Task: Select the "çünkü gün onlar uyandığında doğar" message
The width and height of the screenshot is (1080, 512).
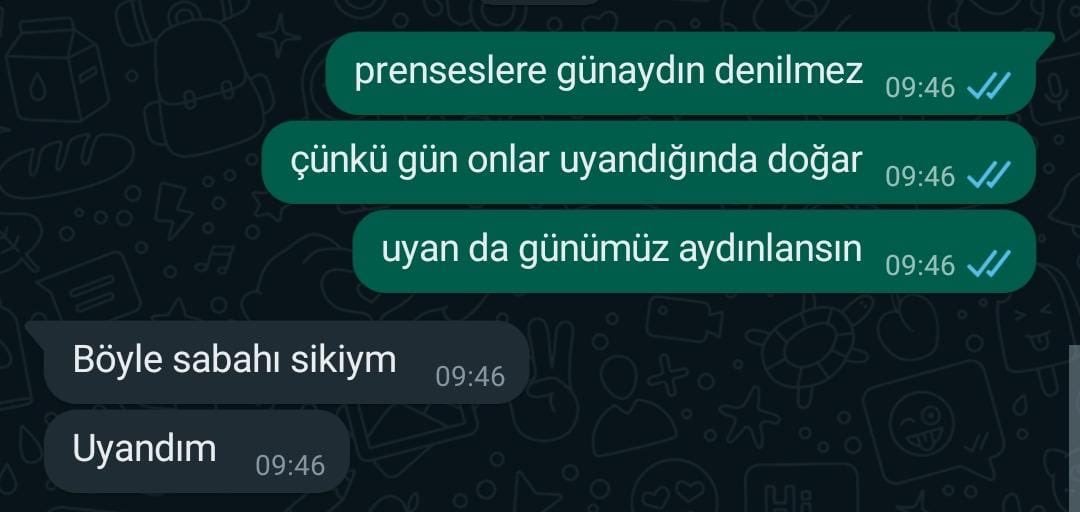Action: 649,163
